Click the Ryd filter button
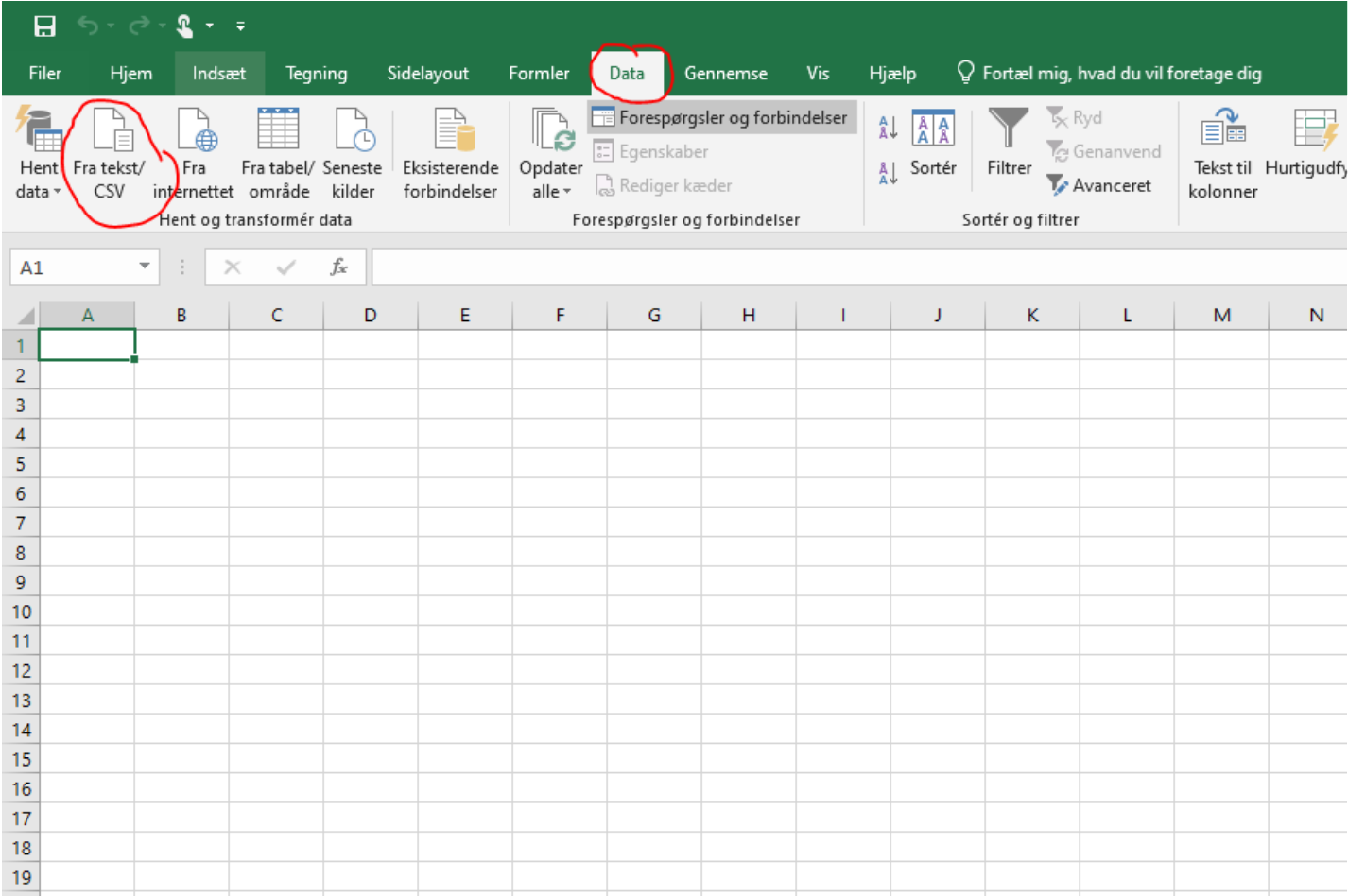This screenshot has height=896, width=1348. 1075,117
